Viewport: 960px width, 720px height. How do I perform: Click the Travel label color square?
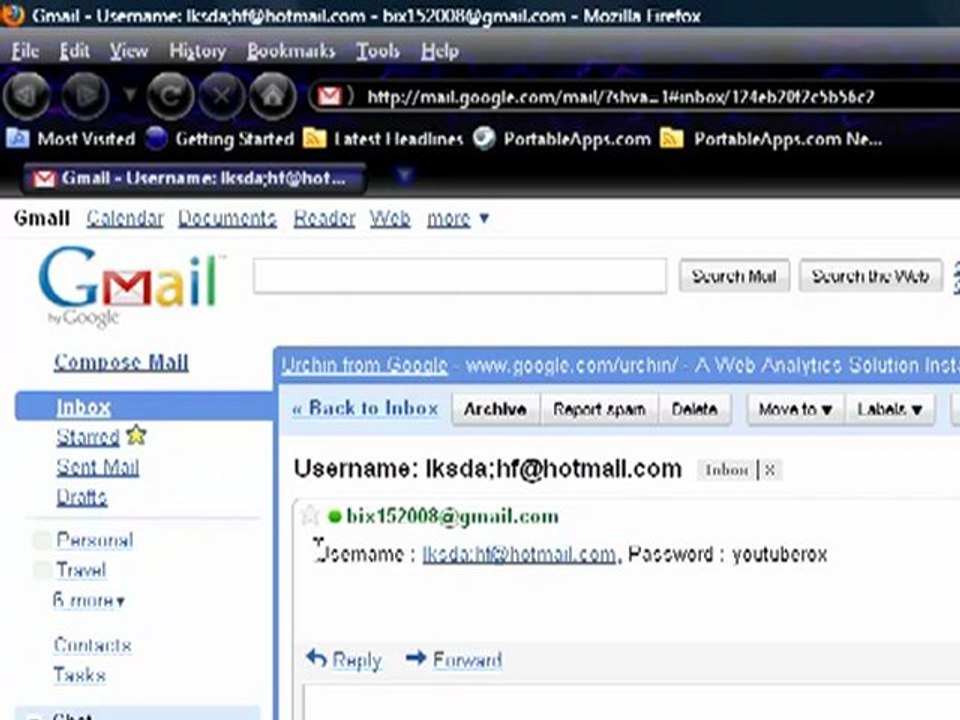tap(42, 570)
